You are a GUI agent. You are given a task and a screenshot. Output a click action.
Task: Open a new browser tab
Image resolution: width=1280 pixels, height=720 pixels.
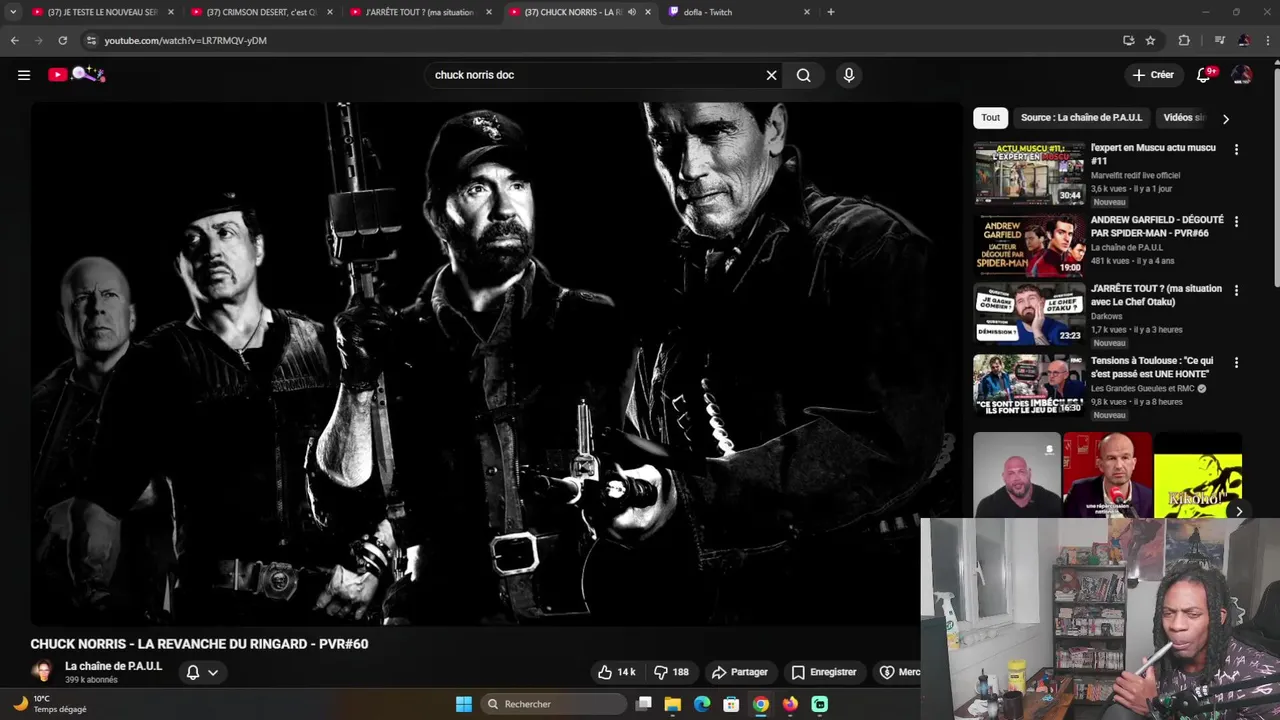coord(831,12)
